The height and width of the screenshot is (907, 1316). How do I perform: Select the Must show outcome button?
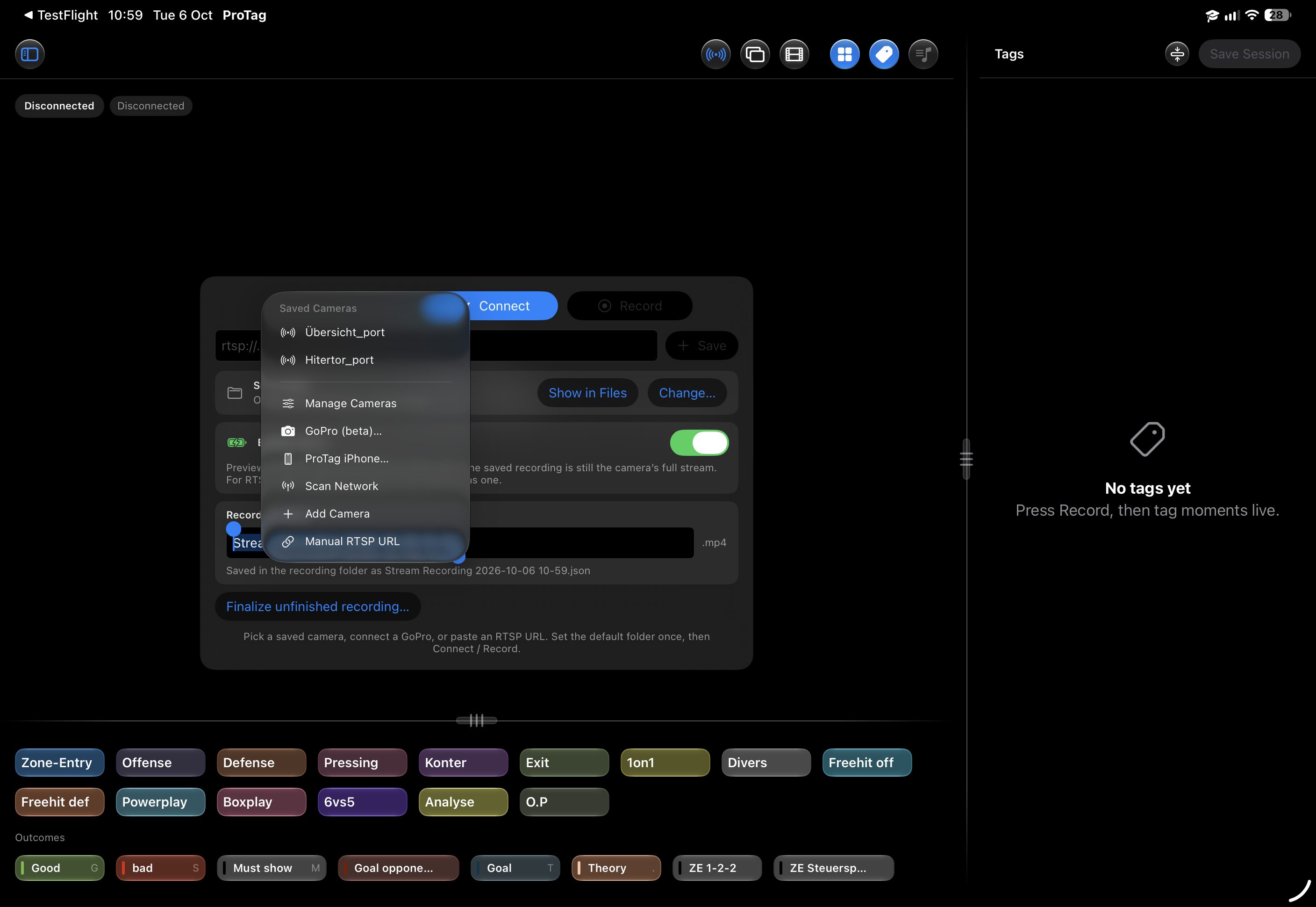(x=272, y=868)
